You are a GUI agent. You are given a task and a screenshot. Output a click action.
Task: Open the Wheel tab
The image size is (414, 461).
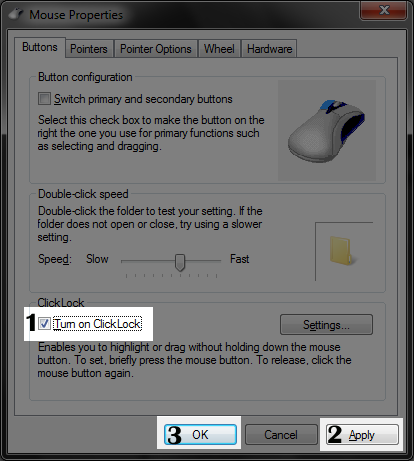219,49
